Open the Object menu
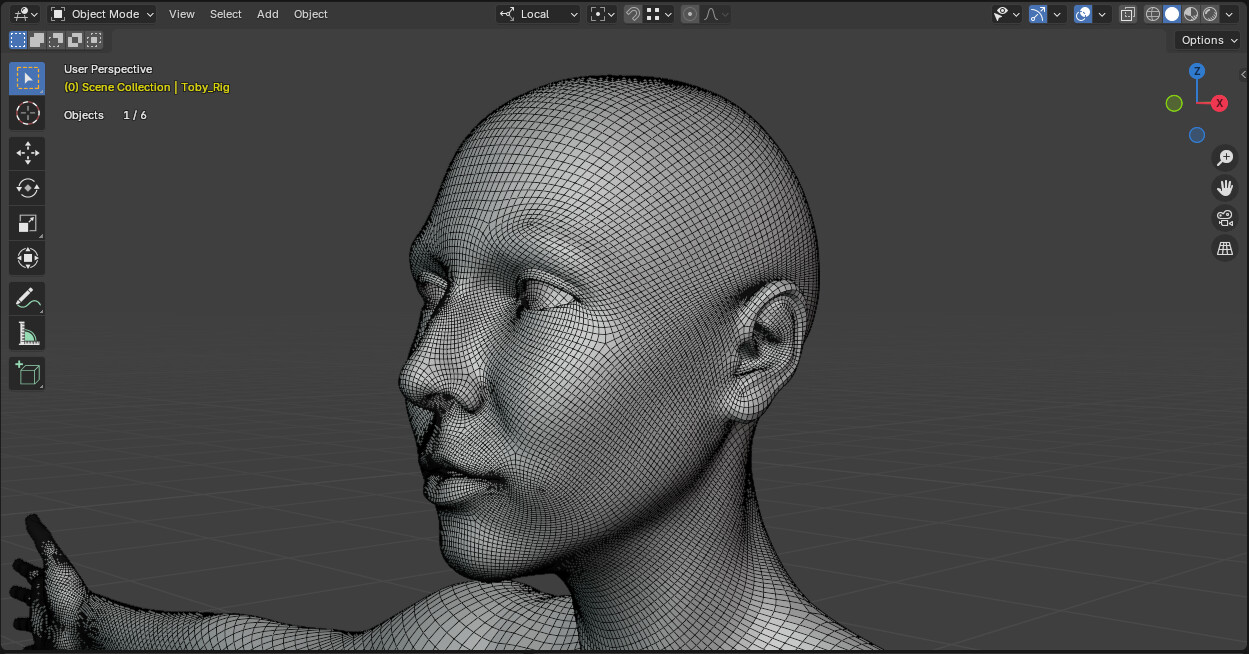 tap(311, 14)
